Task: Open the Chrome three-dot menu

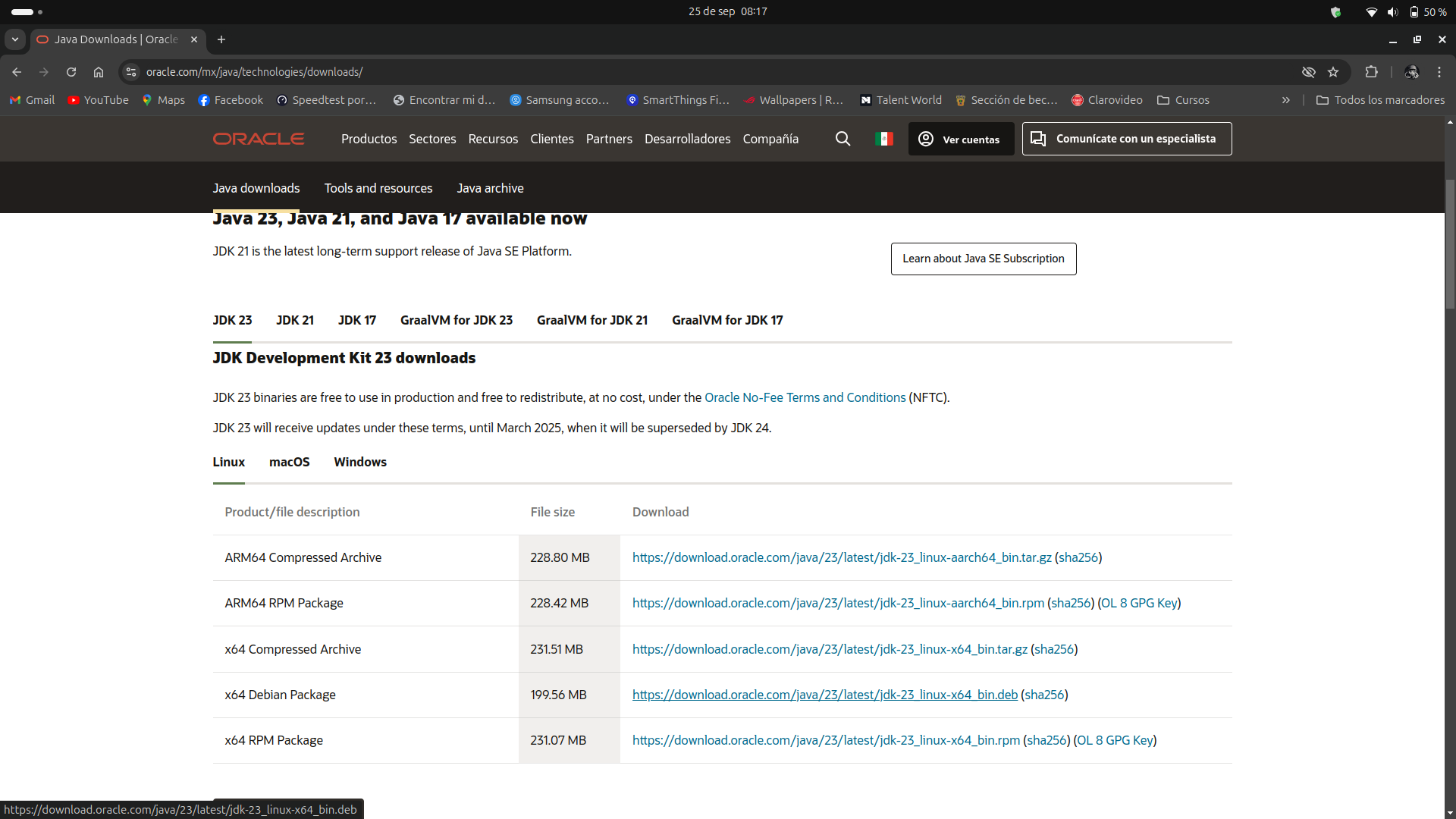Action: (1439, 72)
